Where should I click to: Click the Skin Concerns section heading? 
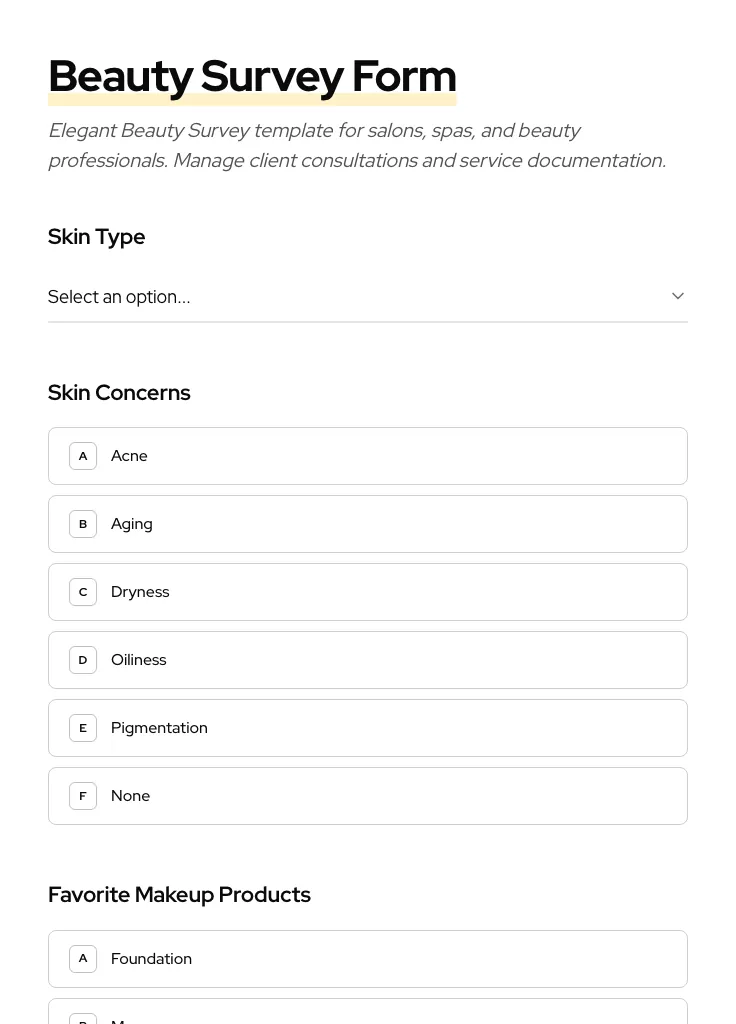(118, 392)
